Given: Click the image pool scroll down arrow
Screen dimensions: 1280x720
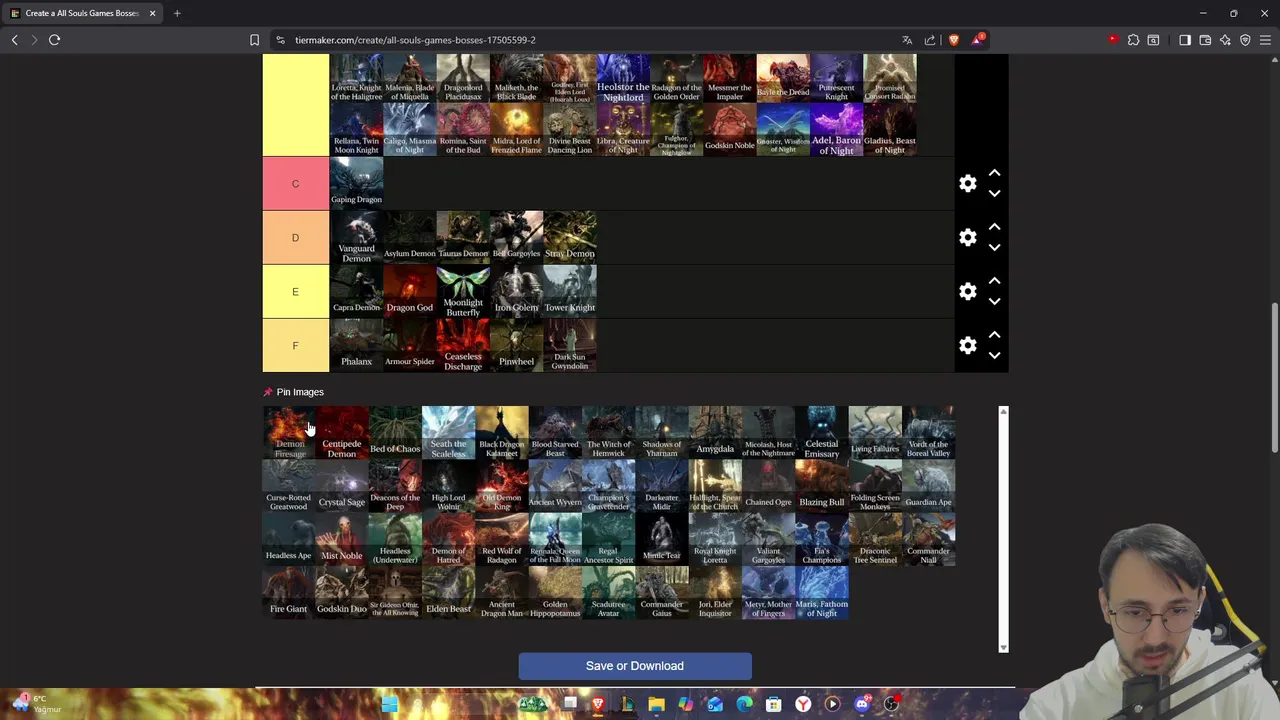Looking at the screenshot, I should click(1003, 647).
